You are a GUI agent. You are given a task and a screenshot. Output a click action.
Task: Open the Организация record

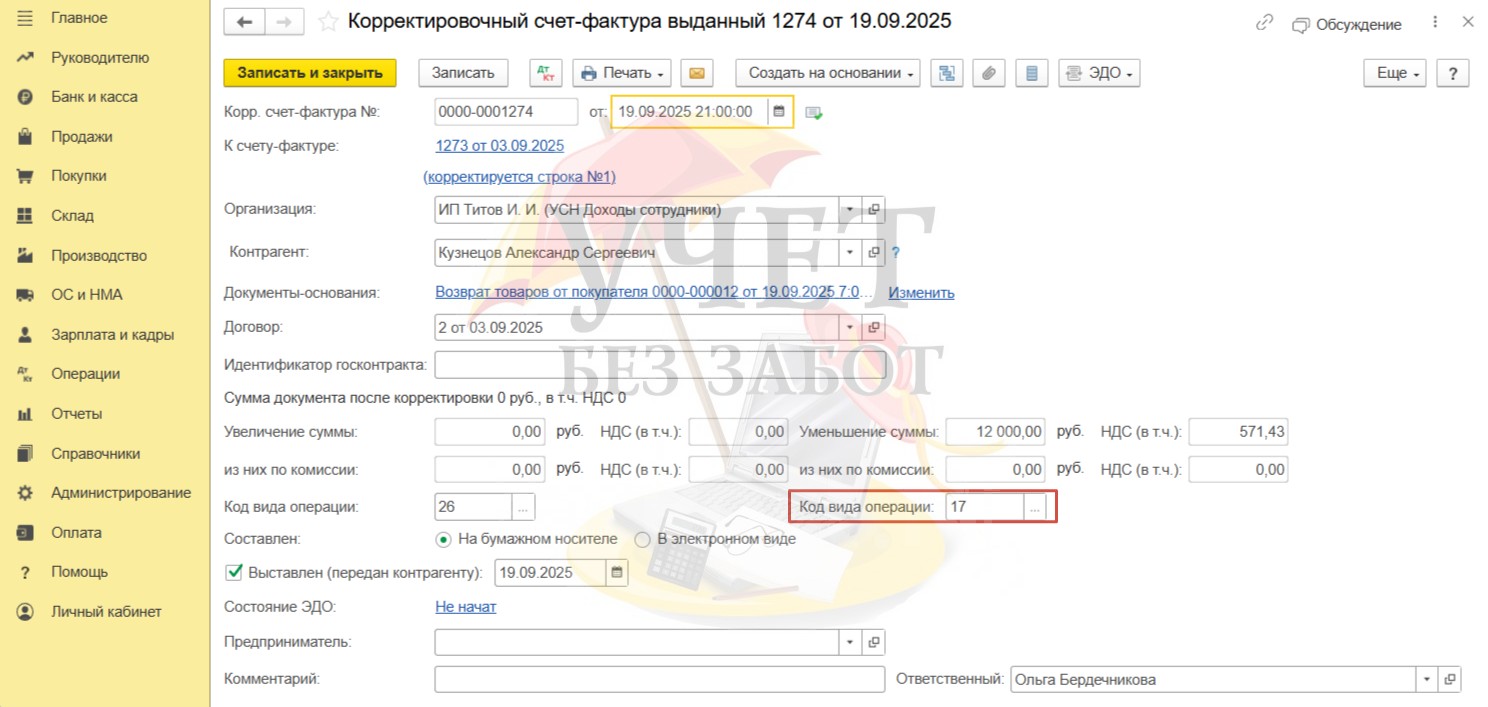coord(873,210)
